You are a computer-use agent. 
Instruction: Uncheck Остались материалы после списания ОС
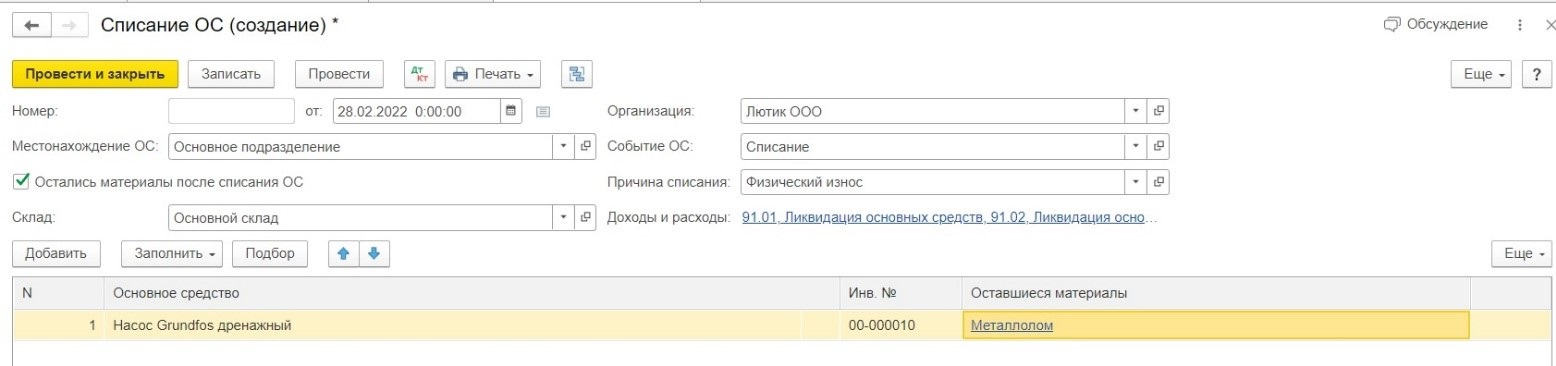21,182
